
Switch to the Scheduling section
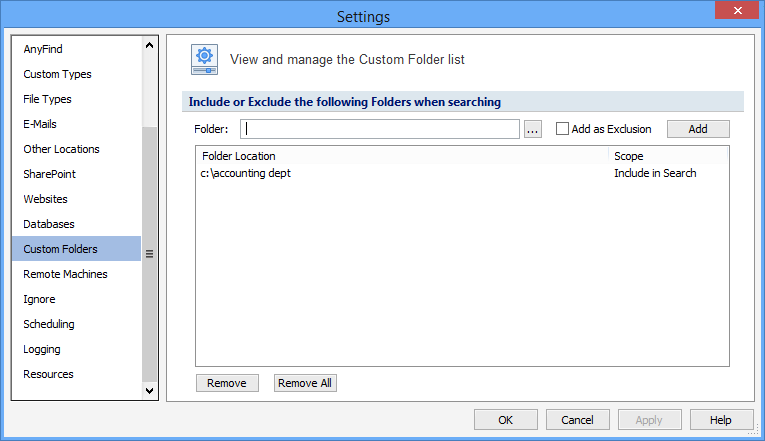pyautogui.click(x=49, y=324)
